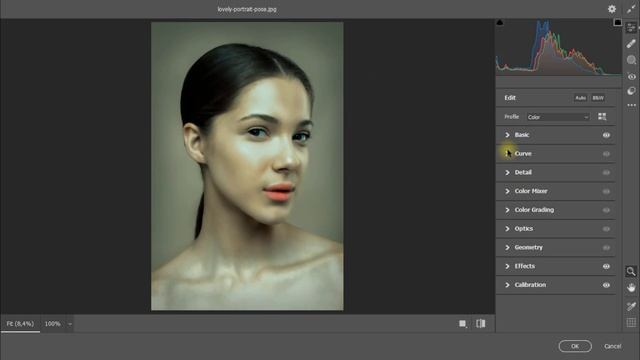Screen dimensions: 640x360
Task: Toggle Geometry panel visibility eye
Action: (606, 248)
